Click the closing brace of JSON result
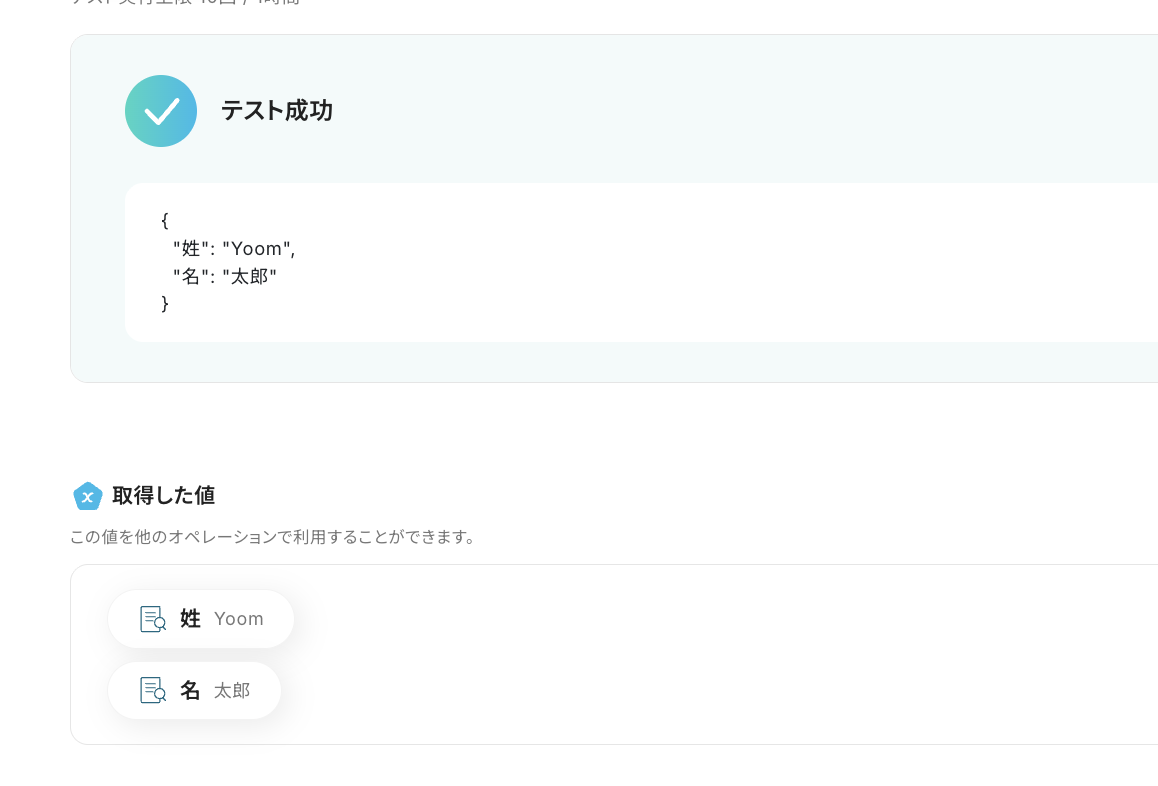This screenshot has width=1158, height=786. click(165, 304)
